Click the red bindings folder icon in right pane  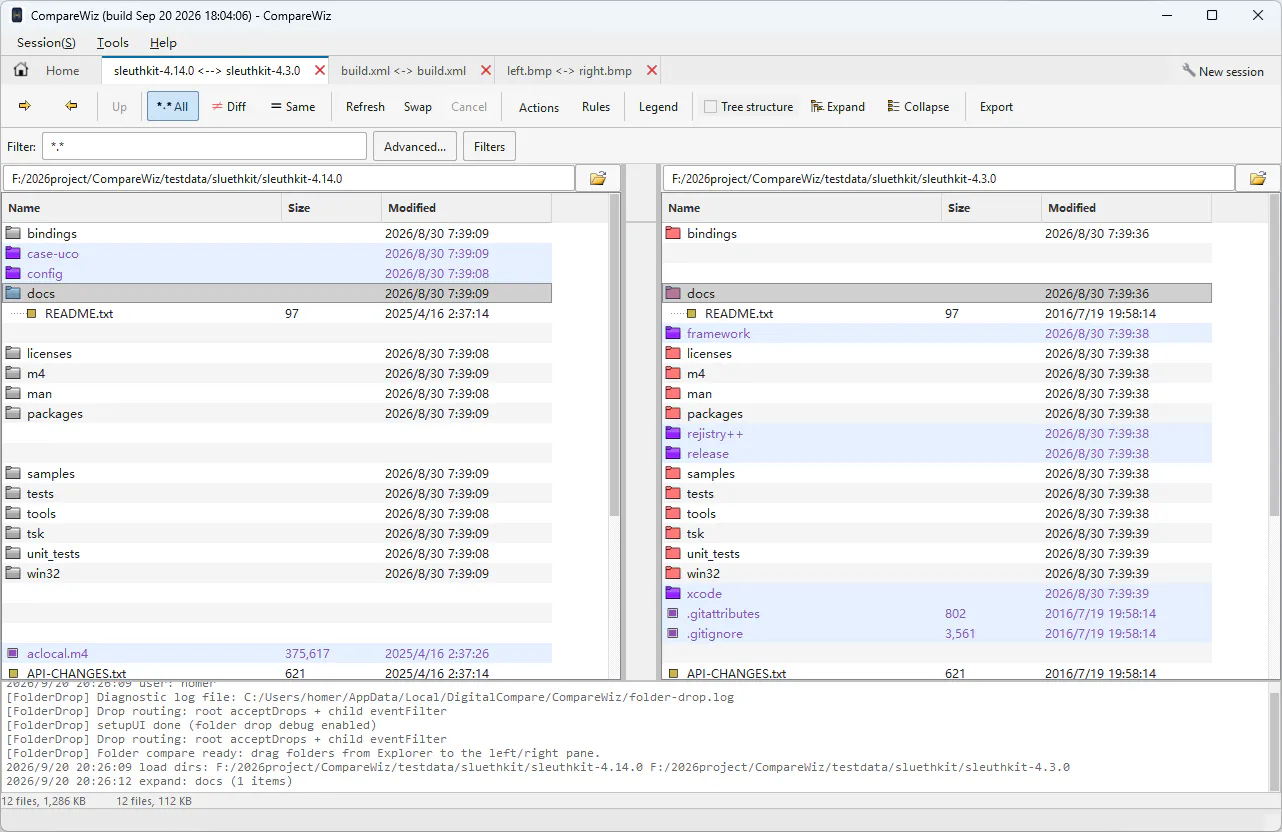click(x=673, y=233)
